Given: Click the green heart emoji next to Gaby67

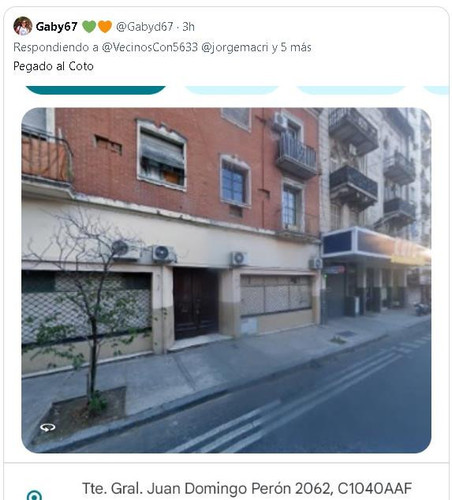Looking at the screenshot, I should pyautogui.click(x=89, y=26).
